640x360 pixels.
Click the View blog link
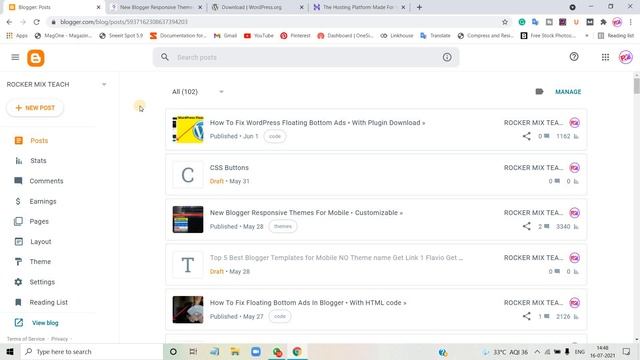(45, 323)
